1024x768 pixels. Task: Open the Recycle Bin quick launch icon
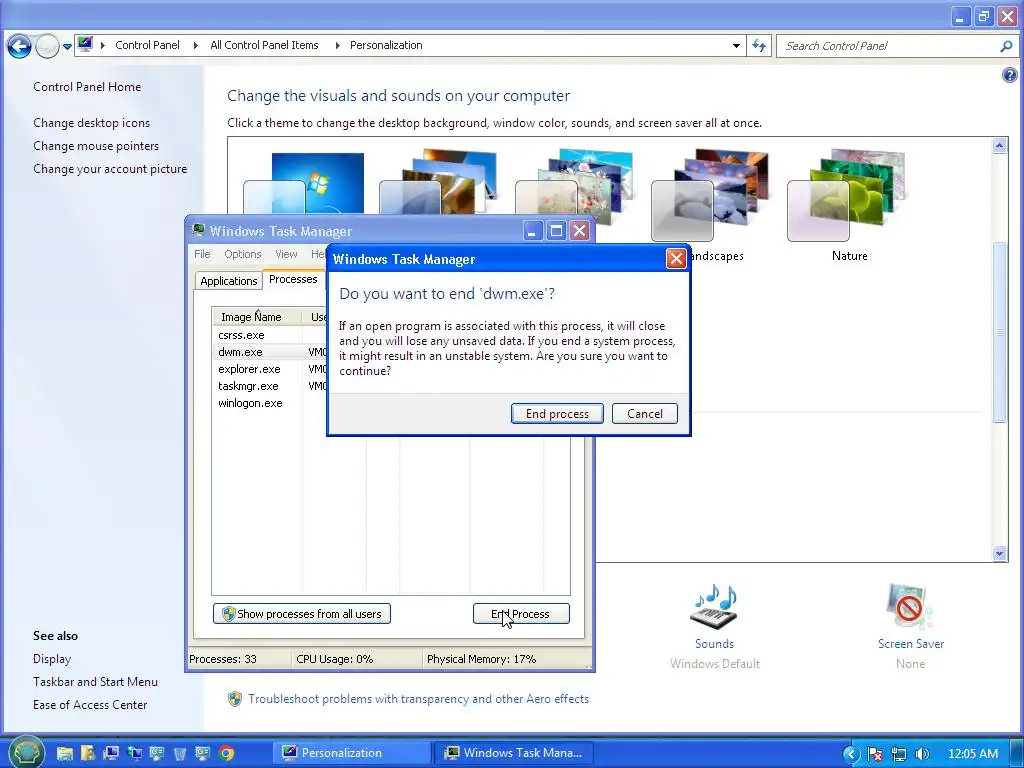[x=180, y=753]
